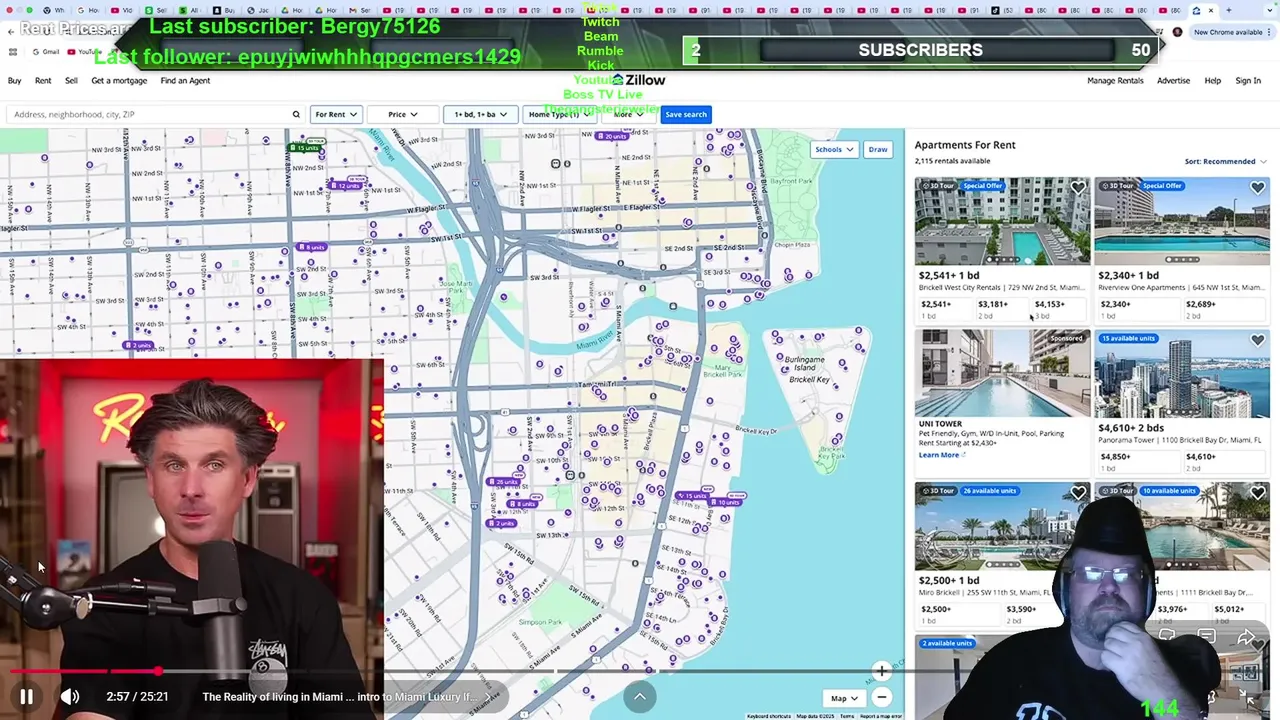Open Riverview One Apartments listing photo
The height and width of the screenshot is (720, 1280).
[x=1182, y=221]
